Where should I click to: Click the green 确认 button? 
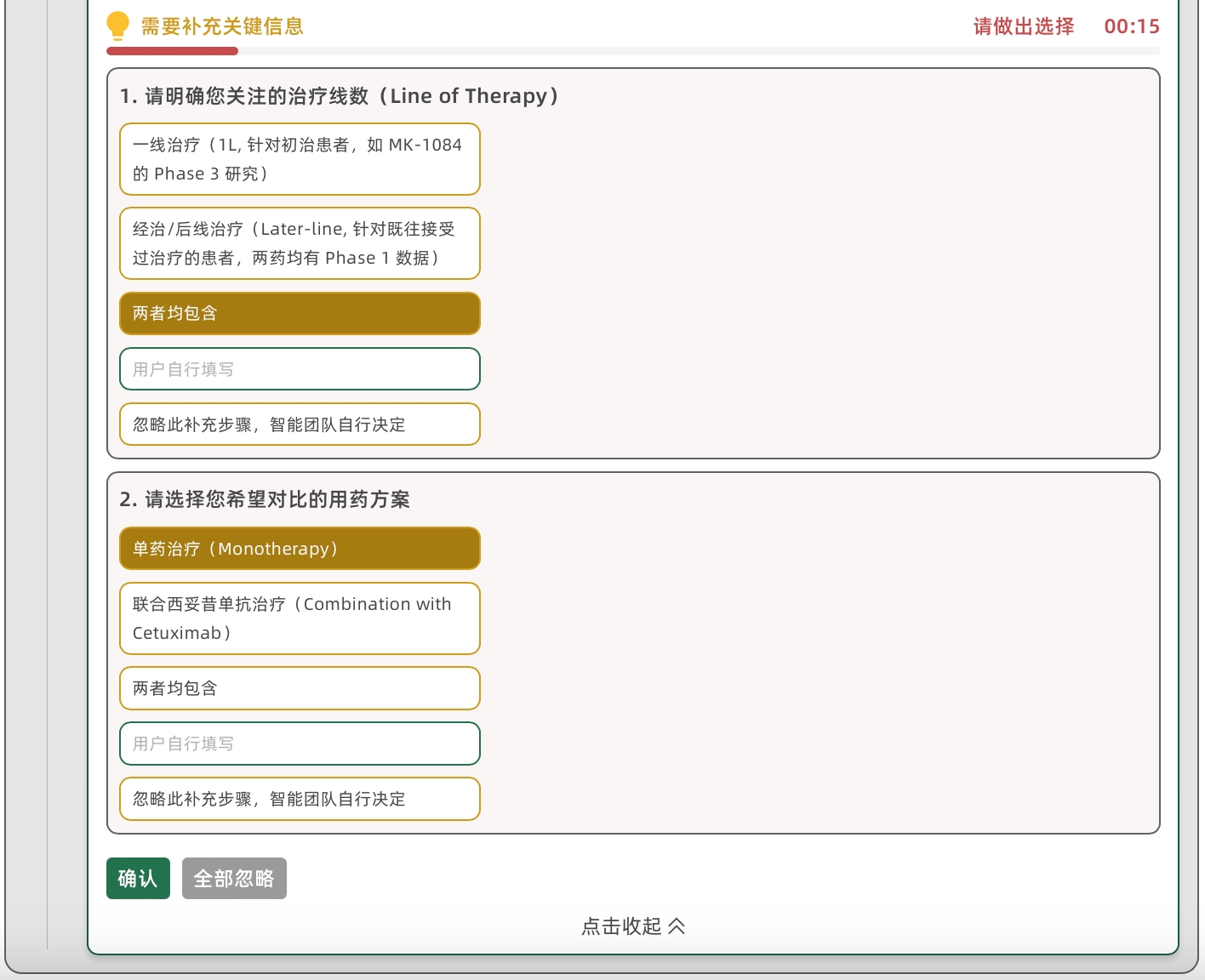pyautogui.click(x=138, y=878)
